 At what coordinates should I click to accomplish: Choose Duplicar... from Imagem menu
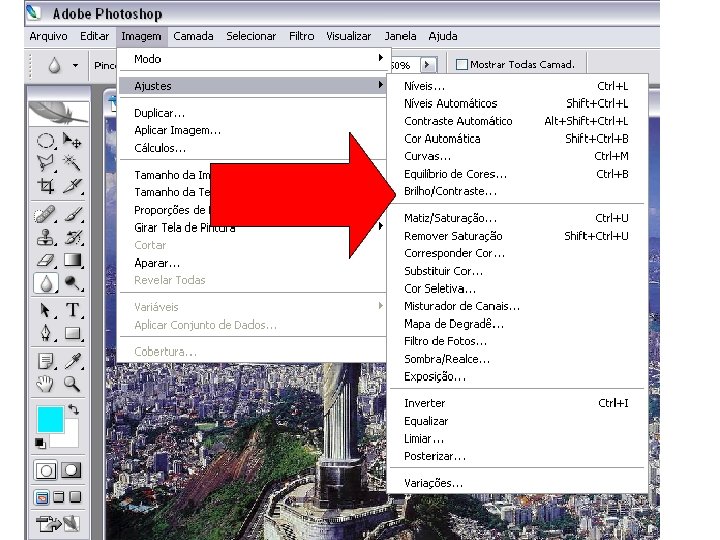(252, 113)
